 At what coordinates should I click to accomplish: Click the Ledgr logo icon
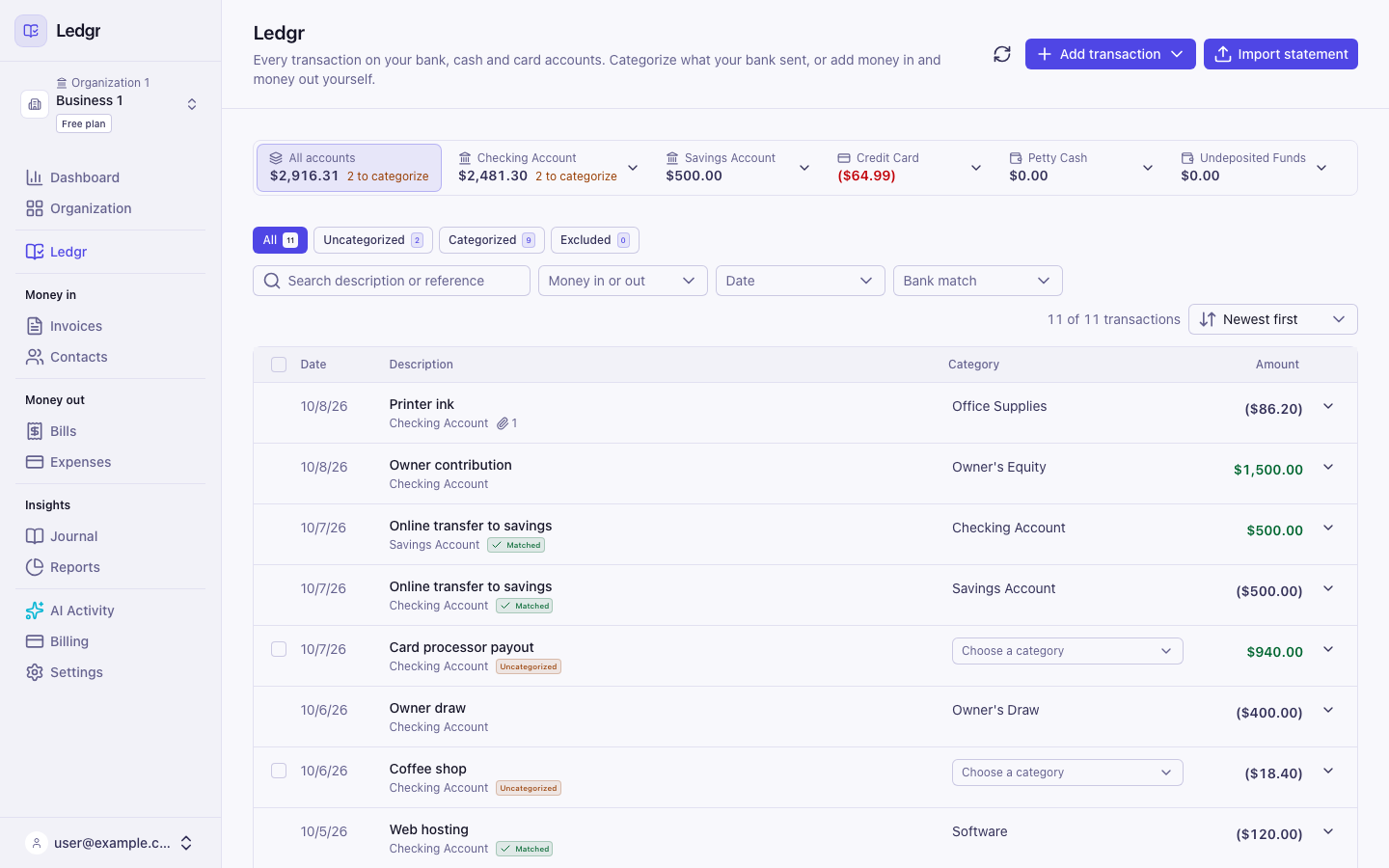coord(31,31)
